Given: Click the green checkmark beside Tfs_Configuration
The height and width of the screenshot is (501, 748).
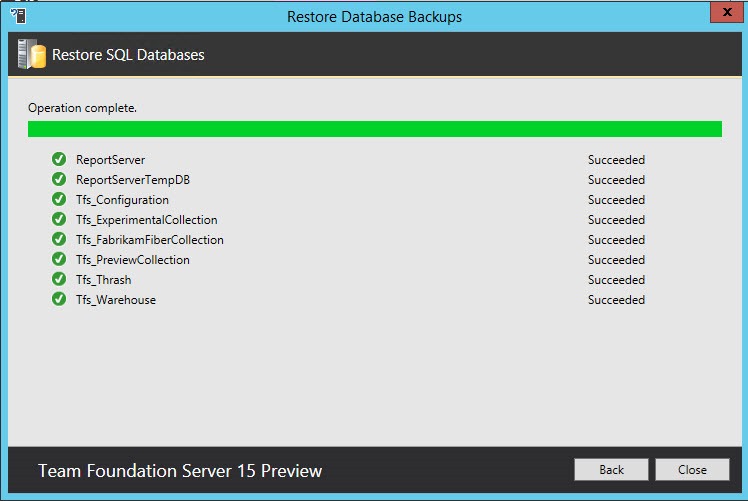Looking at the screenshot, I should (59, 200).
